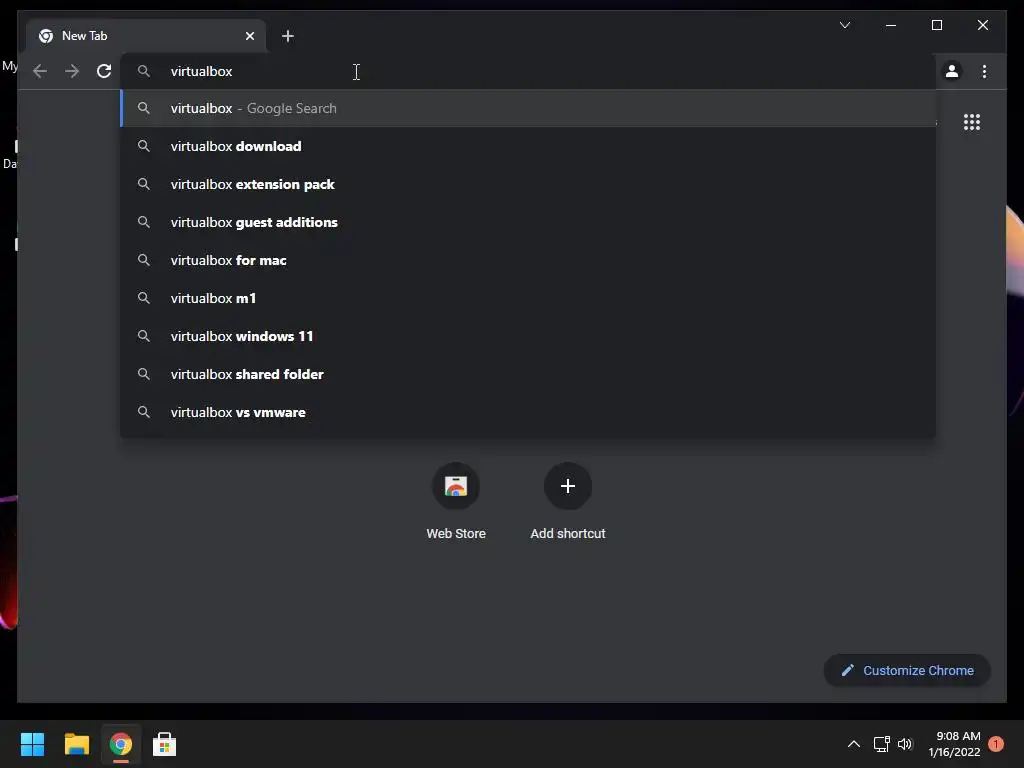
Task: Close the New Tab tab
Action: click(249, 36)
